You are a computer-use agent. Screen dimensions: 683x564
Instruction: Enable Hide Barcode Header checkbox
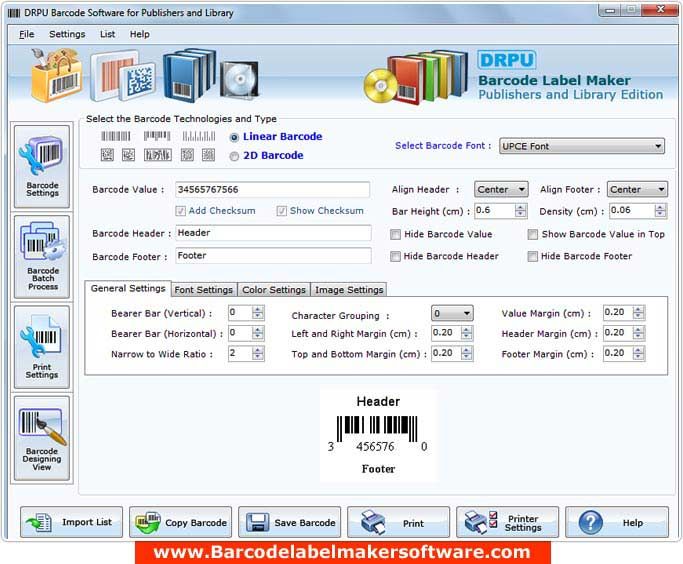point(396,257)
